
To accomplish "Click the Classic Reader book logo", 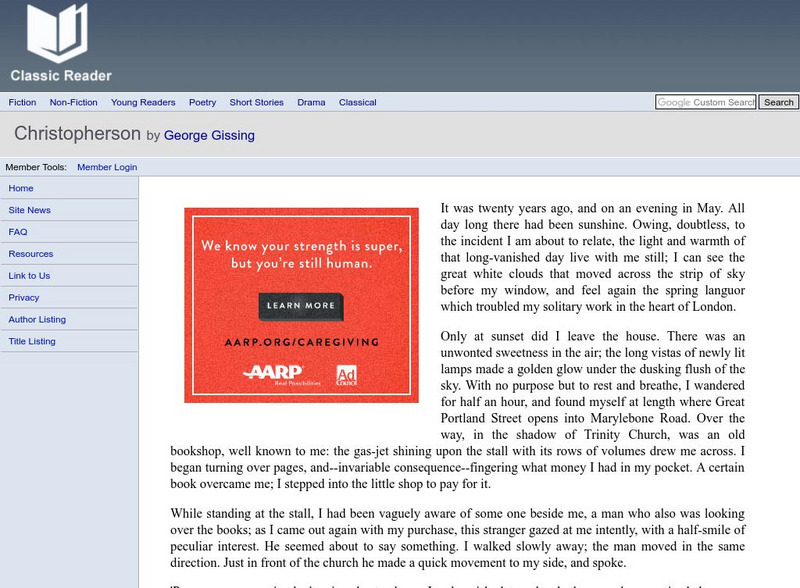I will (57, 33).
